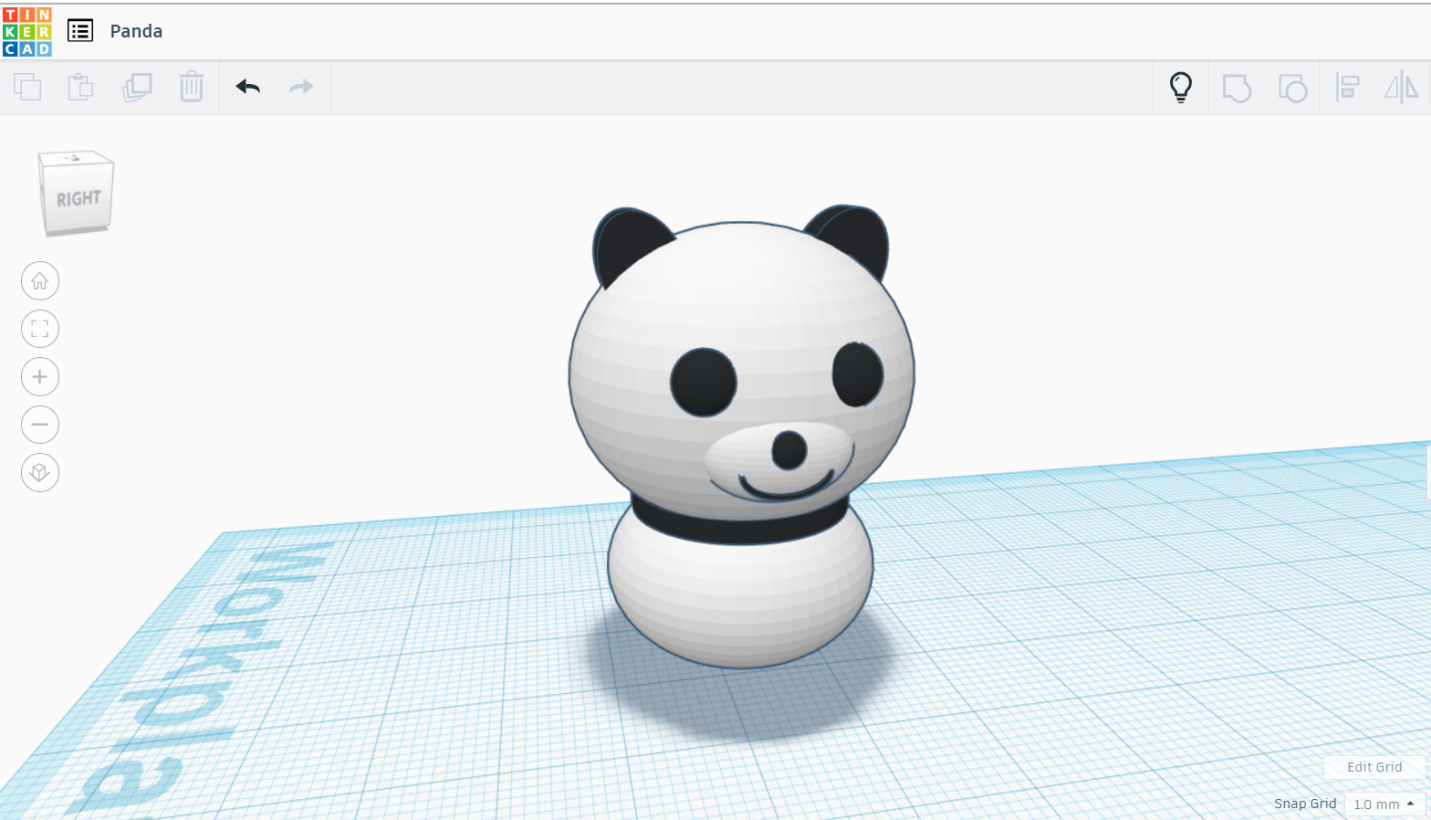Viewport: 1431px width, 820px height.
Task: Click the Flip/Mirror tool icon
Action: tap(1401, 88)
